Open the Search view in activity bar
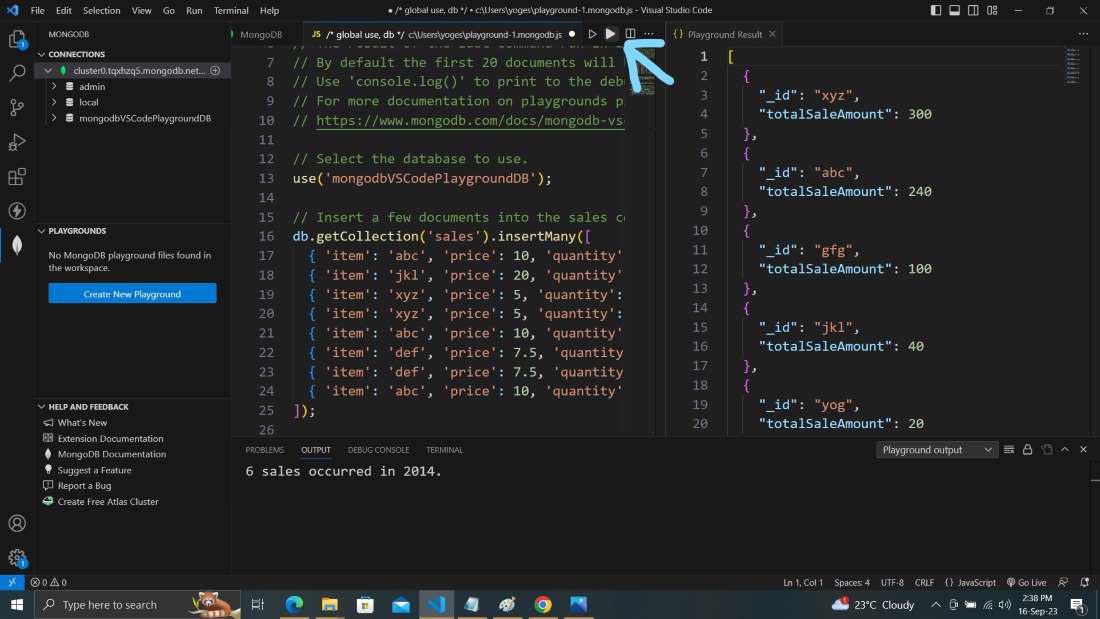The image size is (1100, 619). point(17,73)
